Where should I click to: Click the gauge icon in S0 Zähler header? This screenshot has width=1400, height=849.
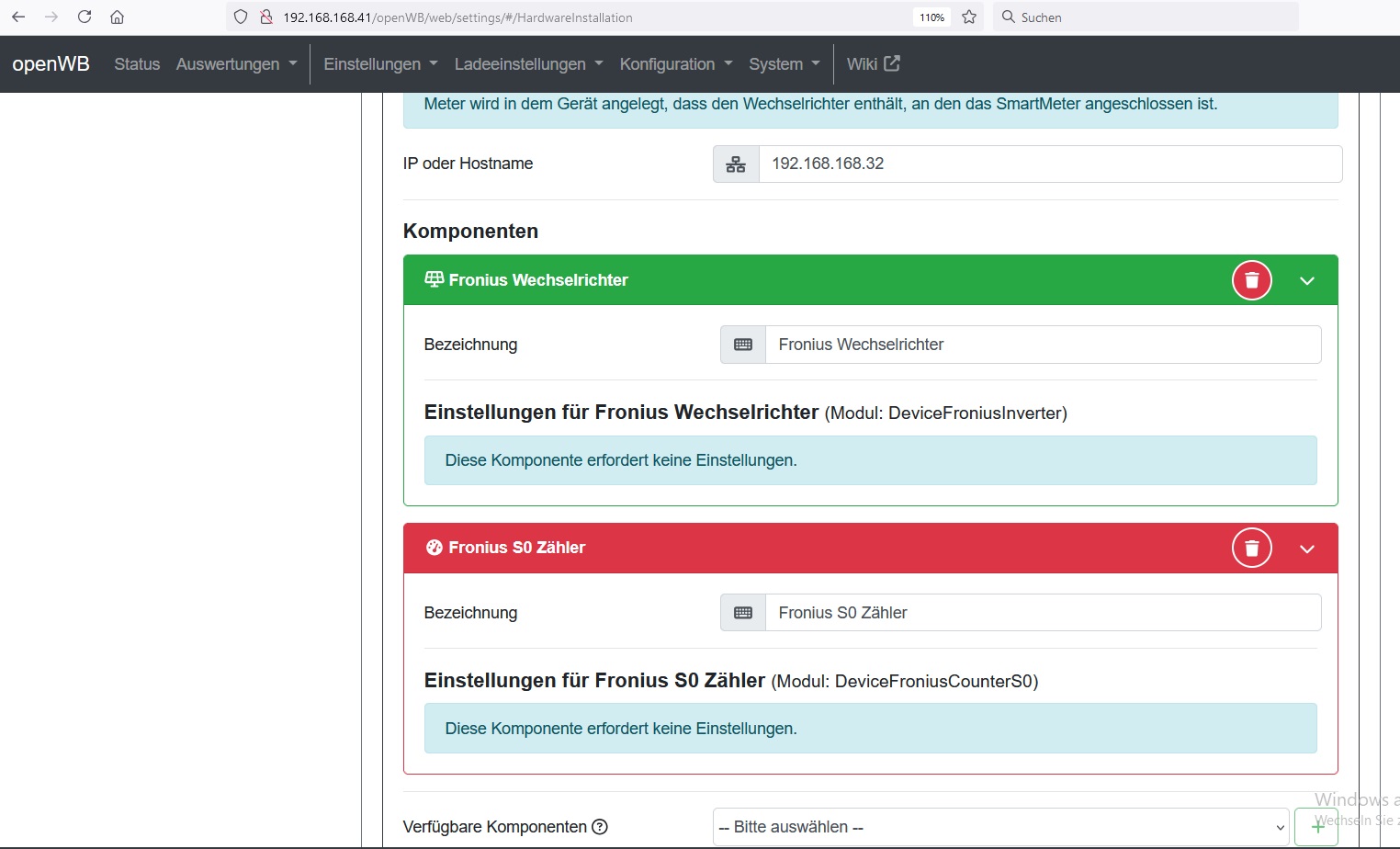[x=435, y=548]
